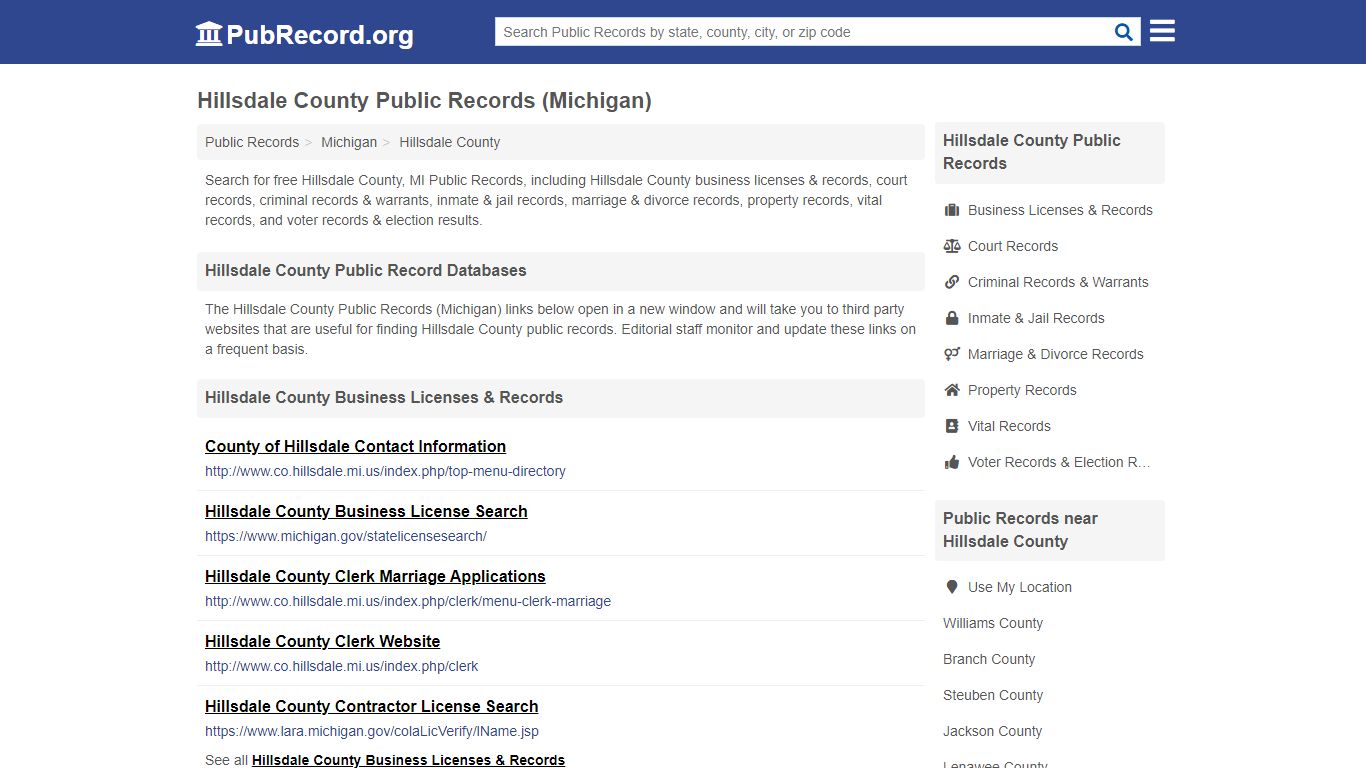Select Marriage & Divorce Records in sidebar
This screenshot has width=1366, height=768.
point(1055,354)
